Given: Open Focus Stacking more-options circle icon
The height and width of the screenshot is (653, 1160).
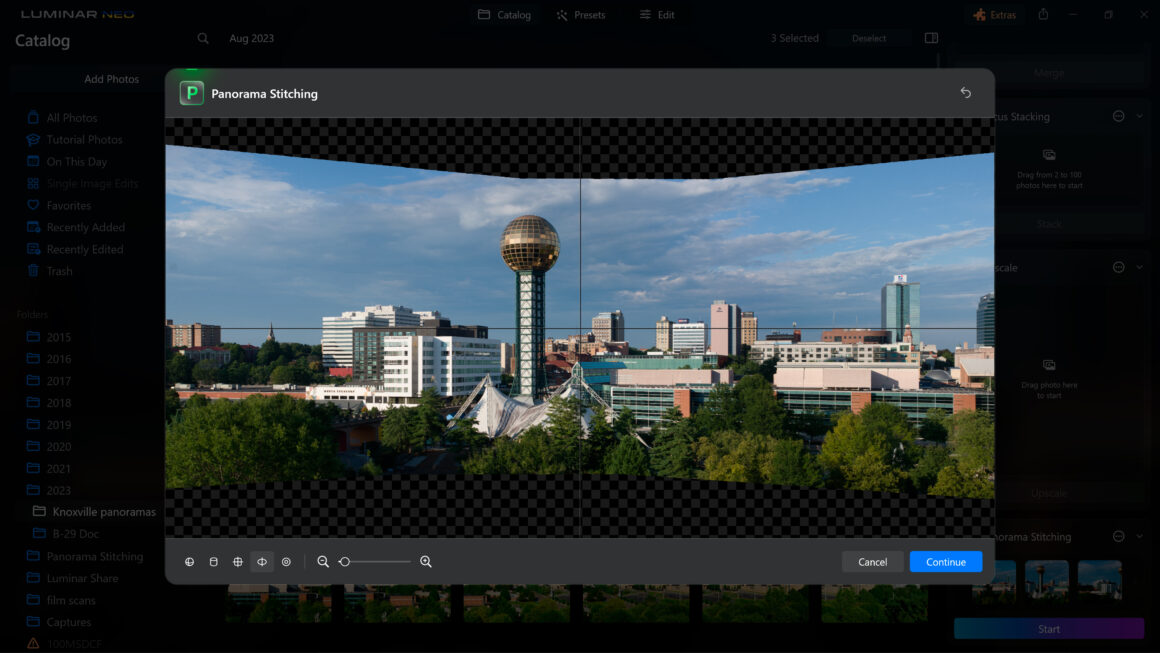Looking at the screenshot, I should (1119, 116).
